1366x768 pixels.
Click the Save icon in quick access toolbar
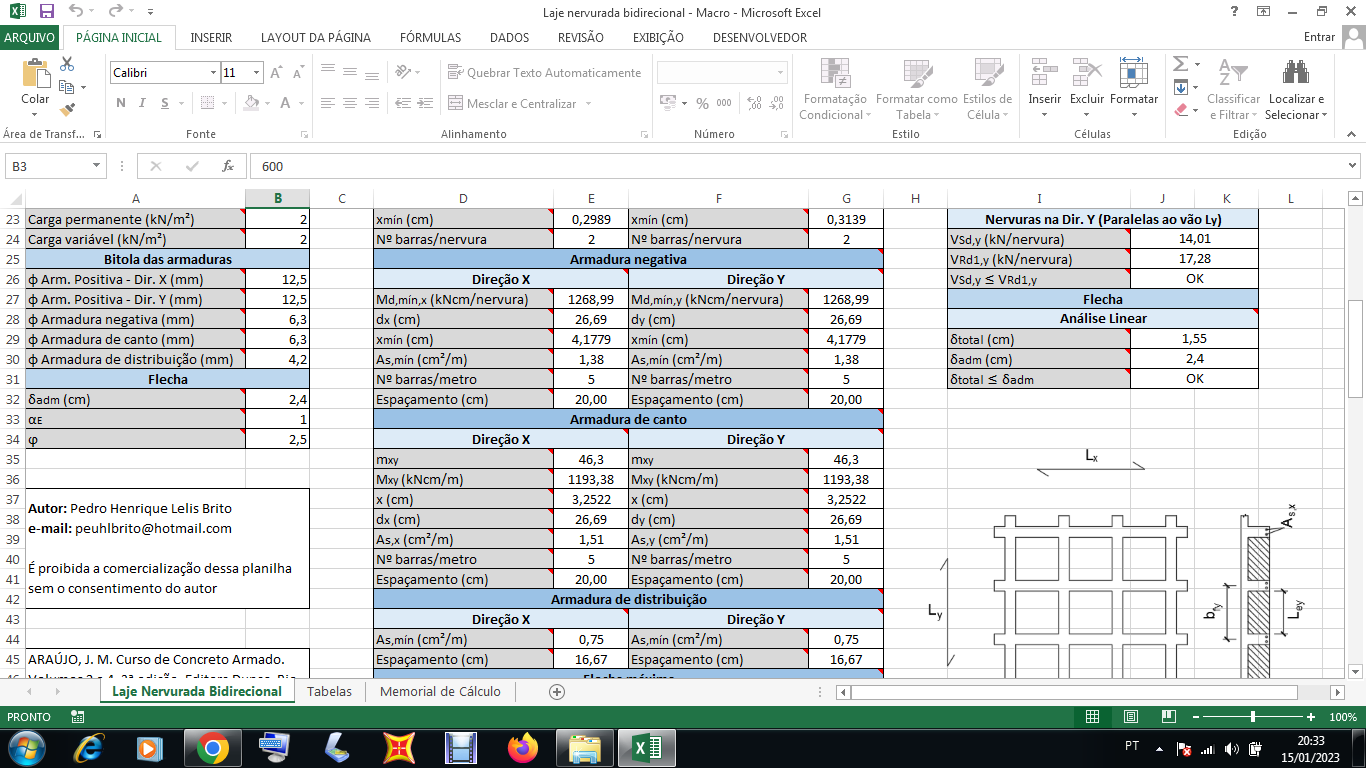point(47,12)
